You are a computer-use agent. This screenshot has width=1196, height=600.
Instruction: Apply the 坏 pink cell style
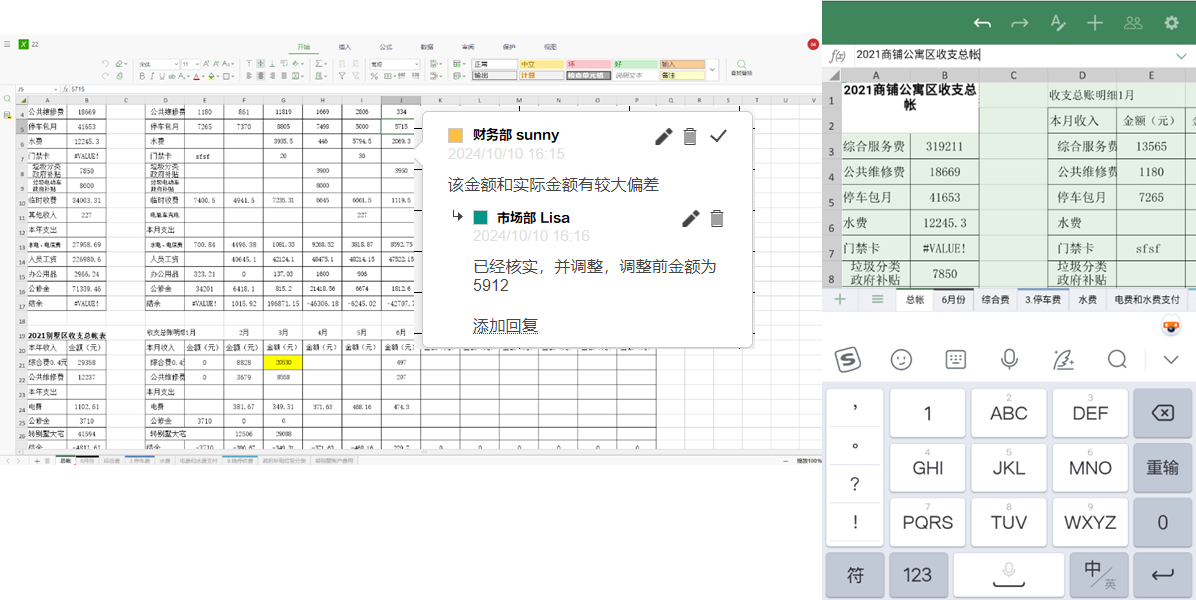(588, 65)
